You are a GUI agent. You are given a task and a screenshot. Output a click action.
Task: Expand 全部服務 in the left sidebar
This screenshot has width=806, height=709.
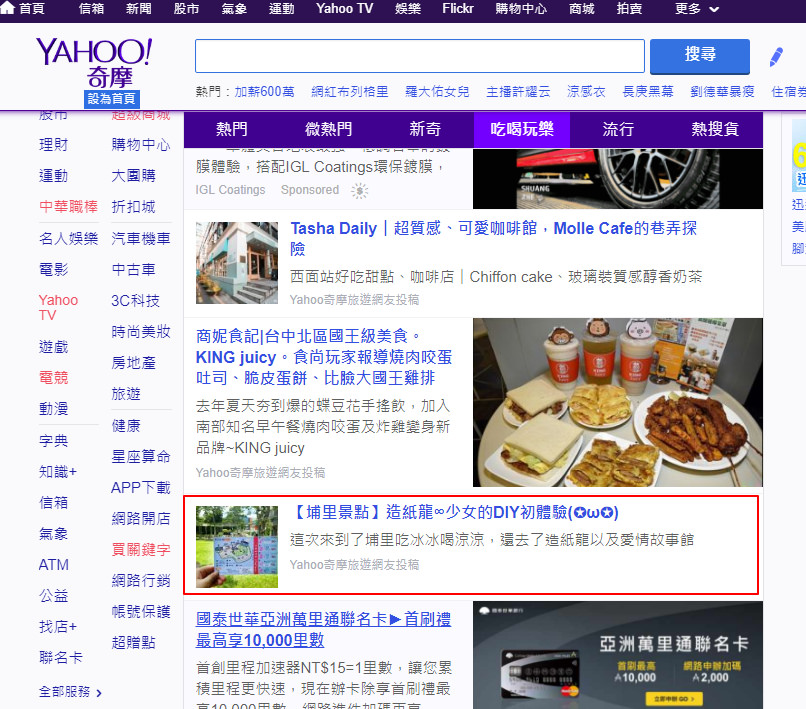pos(70,692)
